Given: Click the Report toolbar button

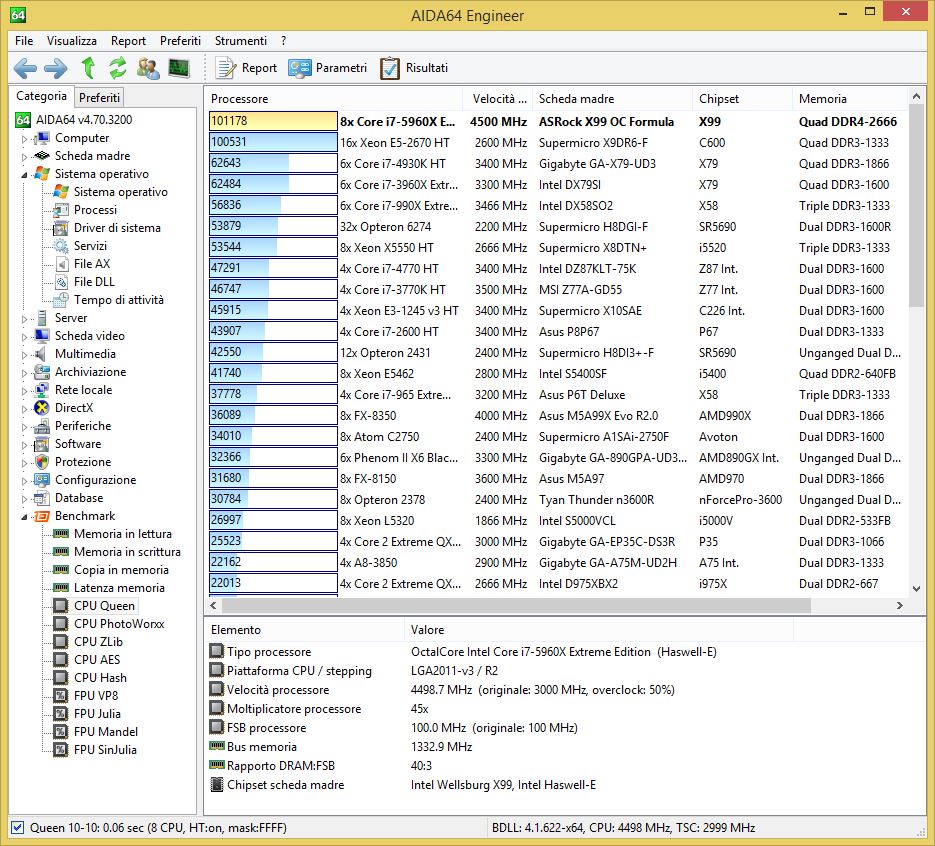Looking at the screenshot, I should pos(247,68).
